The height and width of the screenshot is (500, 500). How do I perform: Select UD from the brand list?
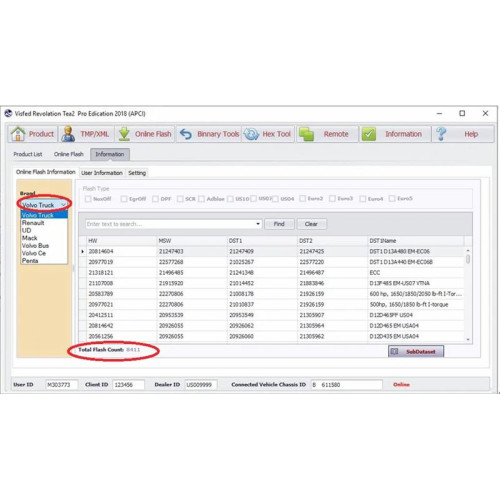tap(44, 231)
